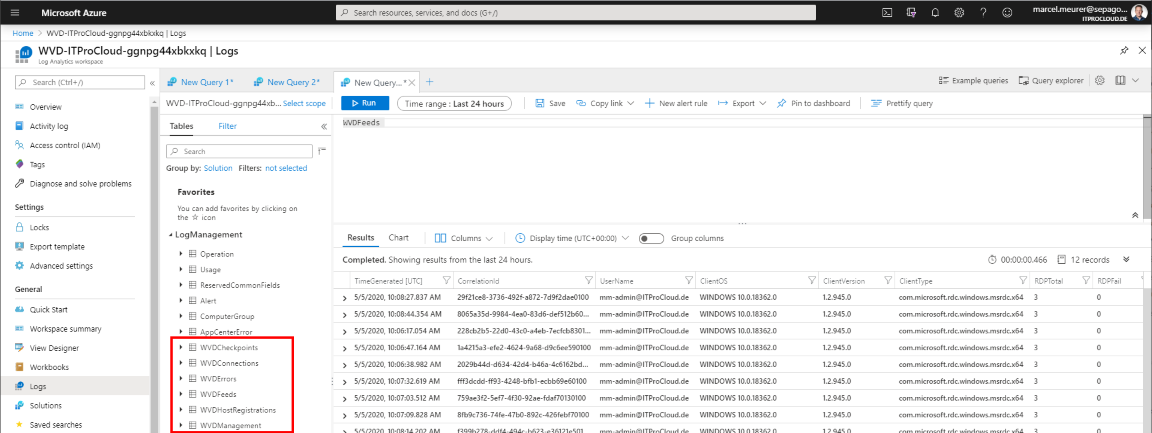Expand the WVDCheckpoints table
Viewport: 1152px width, 433px height.
[x=181, y=347]
